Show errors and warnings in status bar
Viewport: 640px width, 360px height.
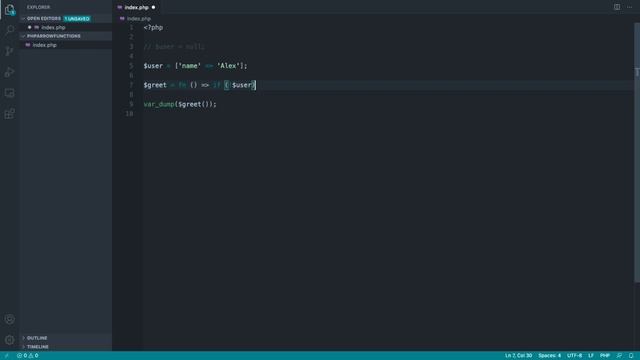coord(28,356)
